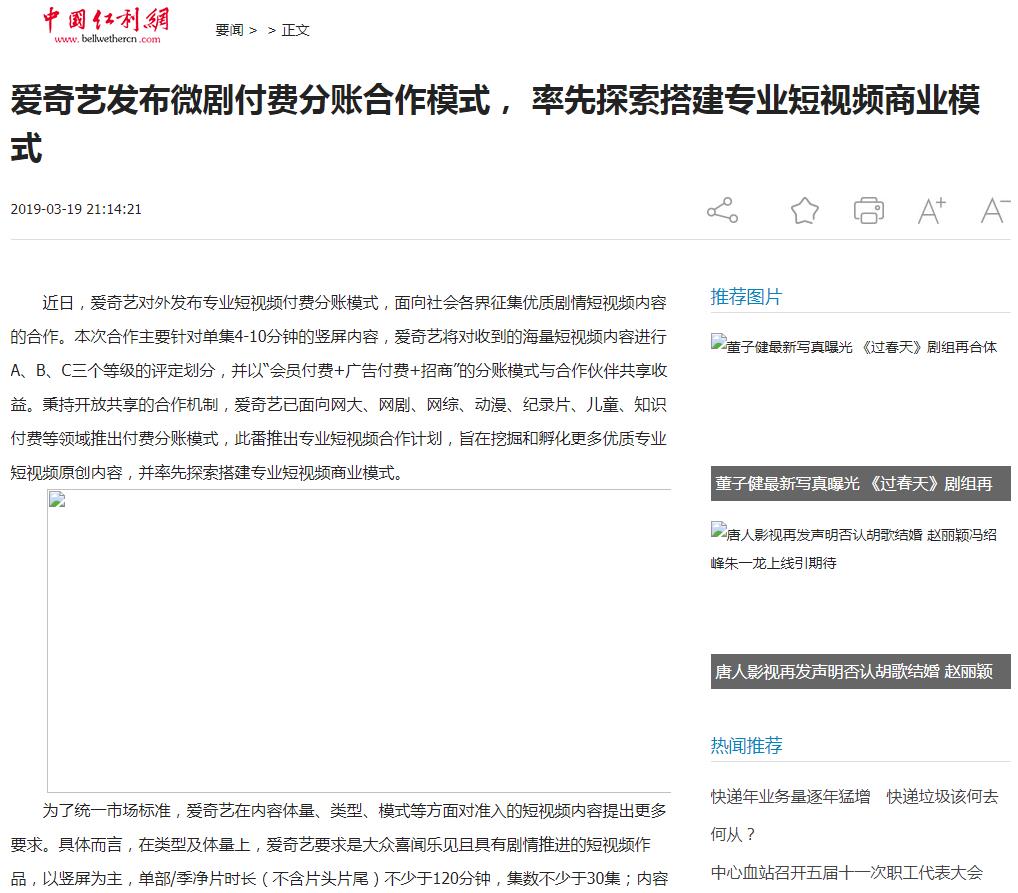Click the 推荐图片 section heading

coord(746,297)
